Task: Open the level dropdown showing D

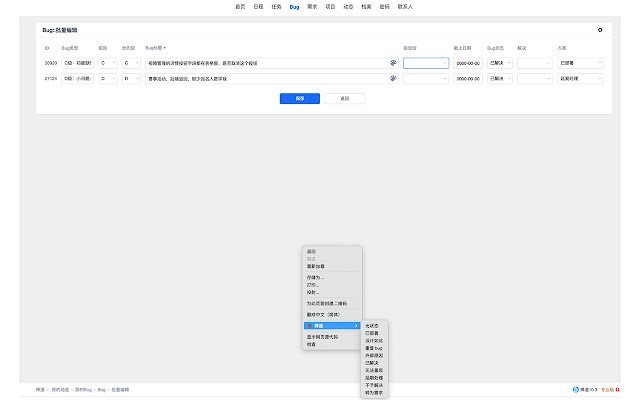Action: [108, 78]
